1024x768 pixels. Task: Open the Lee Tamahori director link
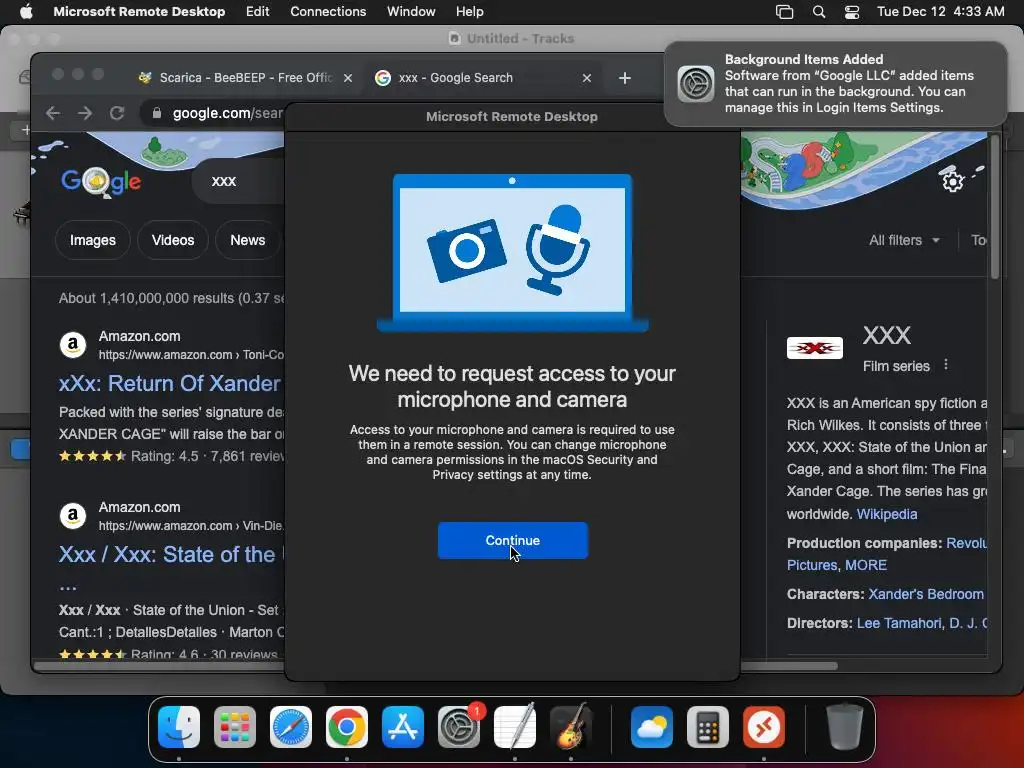pos(899,623)
